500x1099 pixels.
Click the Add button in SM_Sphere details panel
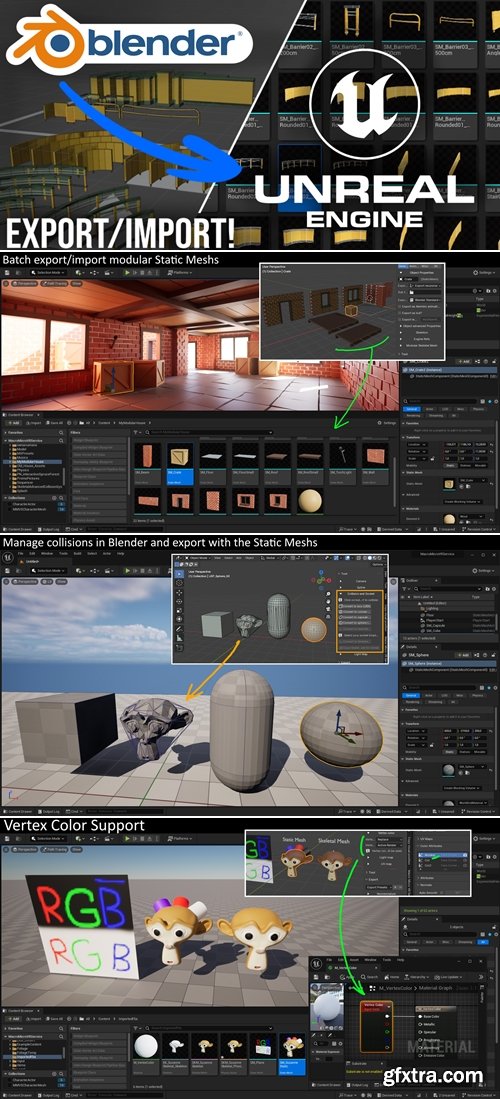(x=464, y=655)
